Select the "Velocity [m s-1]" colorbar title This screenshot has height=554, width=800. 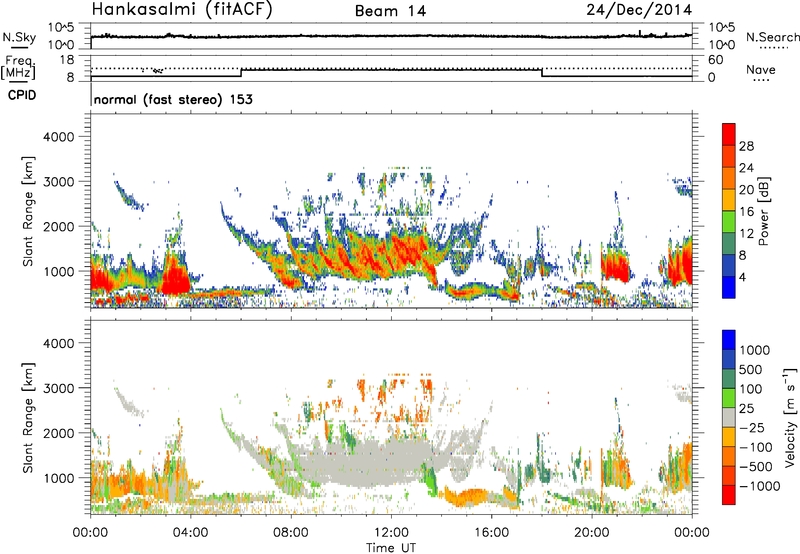(x=790, y=417)
